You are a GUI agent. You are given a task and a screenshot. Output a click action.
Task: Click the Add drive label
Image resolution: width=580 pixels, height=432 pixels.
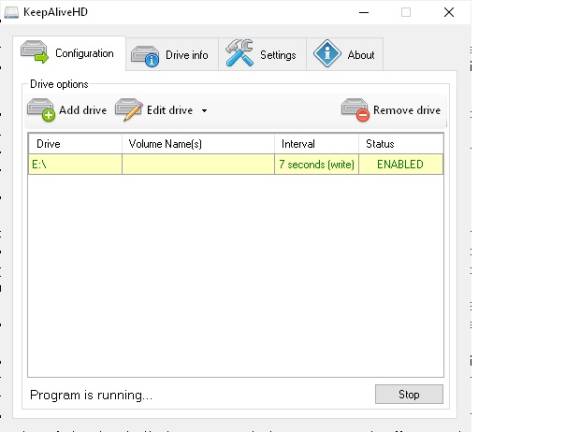click(x=83, y=110)
